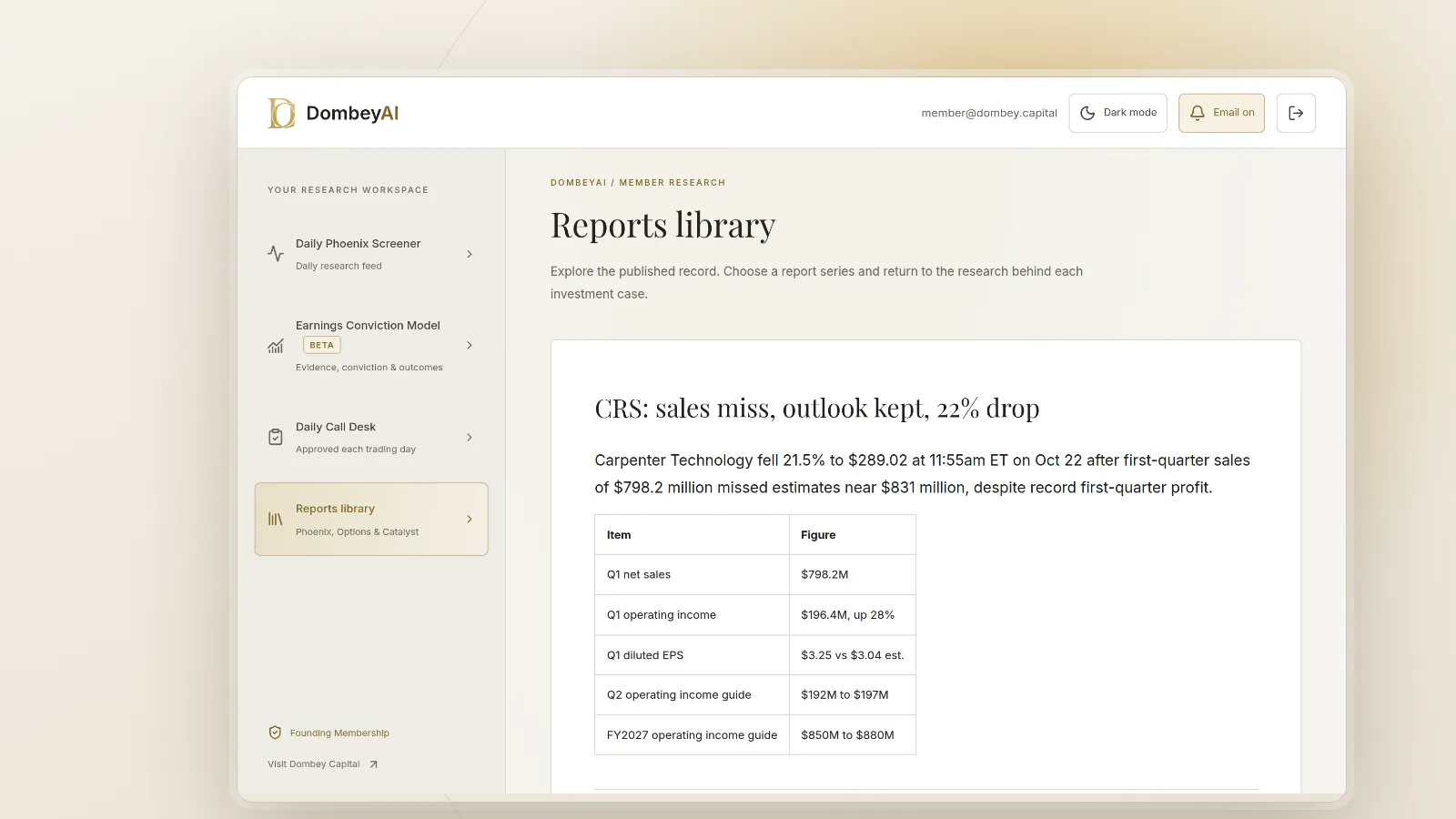1456x819 pixels.
Task: Toggle Dark mode
Action: click(x=1118, y=113)
